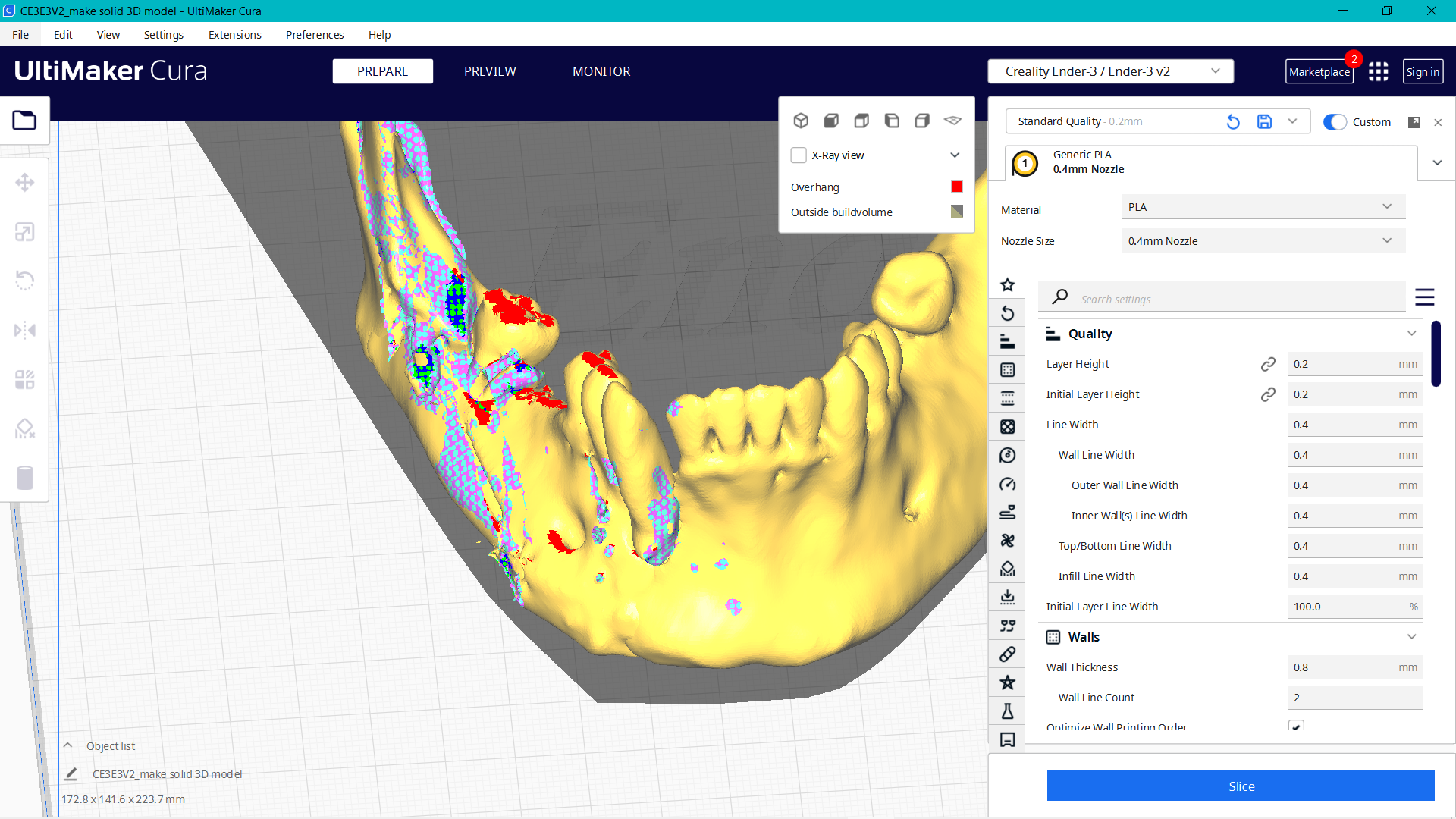The image size is (1456, 819).
Task: Switch to the PREVIEW tab
Action: click(489, 71)
